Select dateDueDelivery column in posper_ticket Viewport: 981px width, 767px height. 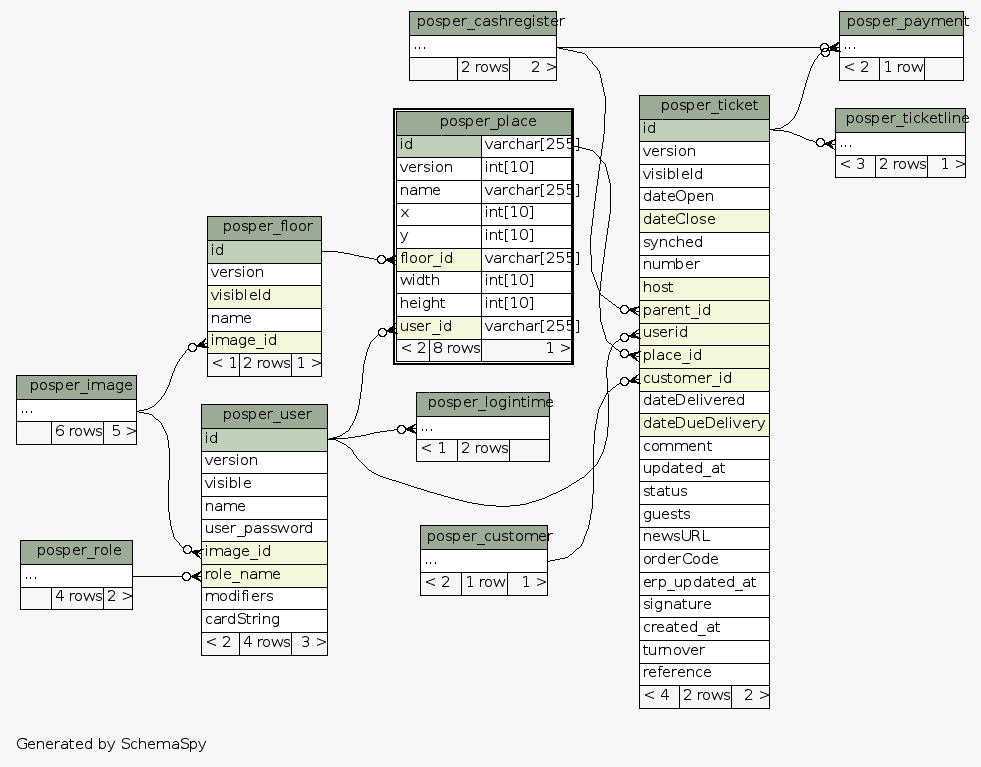pos(704,423)
